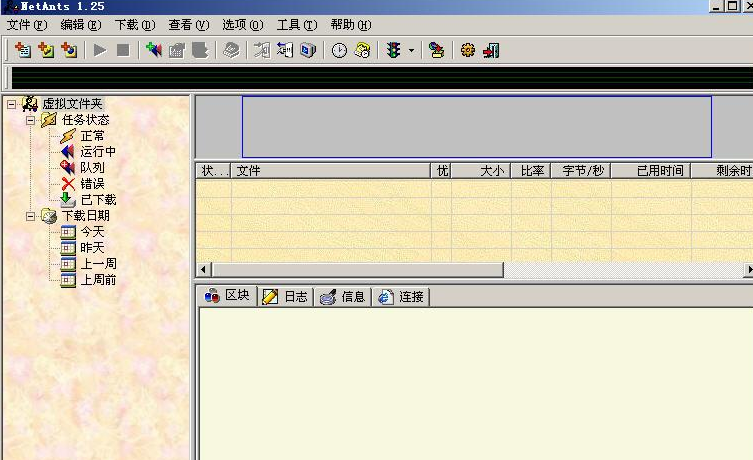Click the add-task icon with yellow checkmark
This screenshot has height=460, width=753.
pos(46,50)
